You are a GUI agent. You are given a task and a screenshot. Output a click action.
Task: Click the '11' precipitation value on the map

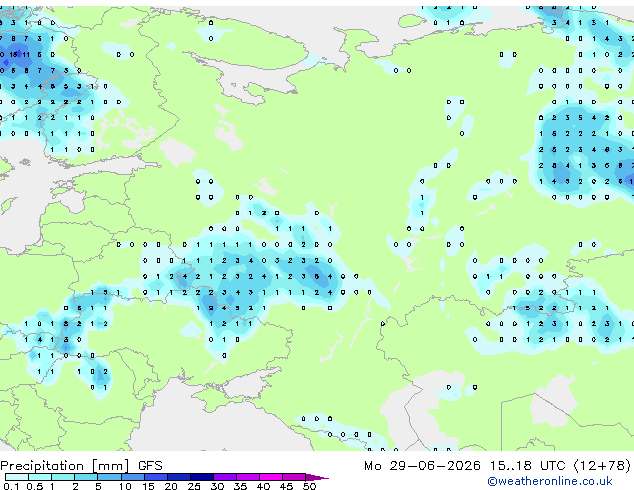[26, 54]
